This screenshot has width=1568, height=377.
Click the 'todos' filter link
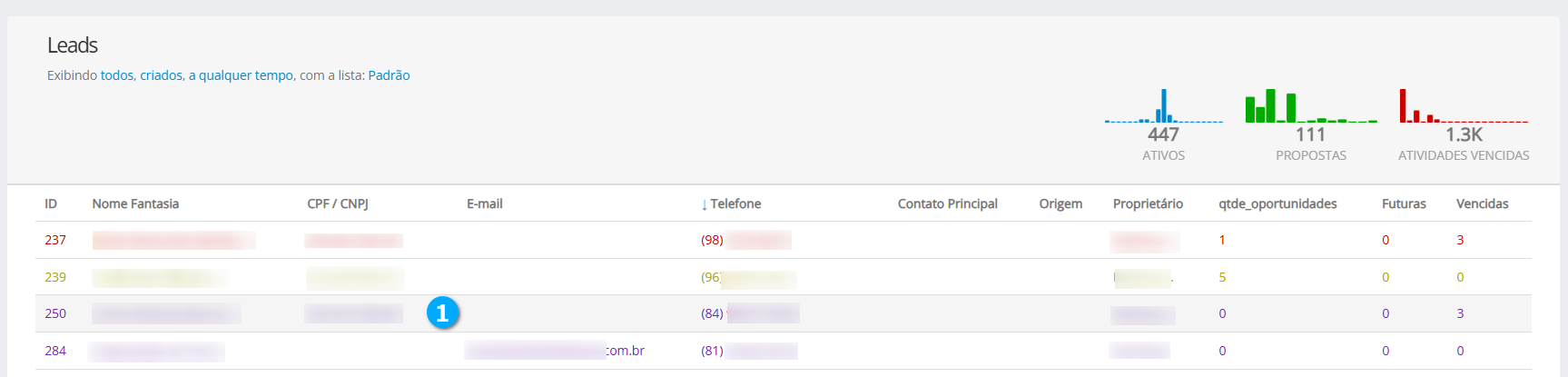[x=117, y=75]
